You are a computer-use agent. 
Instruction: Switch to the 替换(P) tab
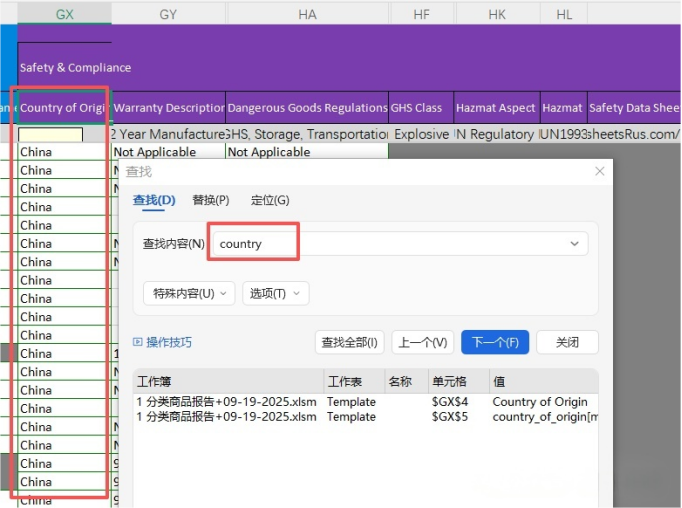coord(210,201)
